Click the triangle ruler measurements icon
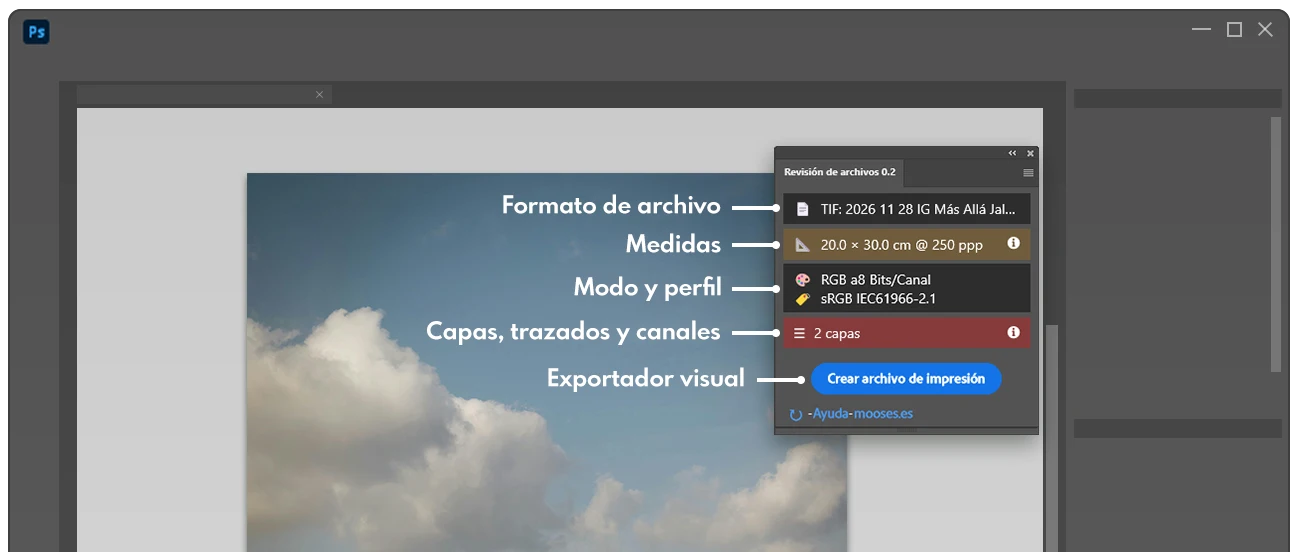The image size is (1300, 552). tap(802, 244)
